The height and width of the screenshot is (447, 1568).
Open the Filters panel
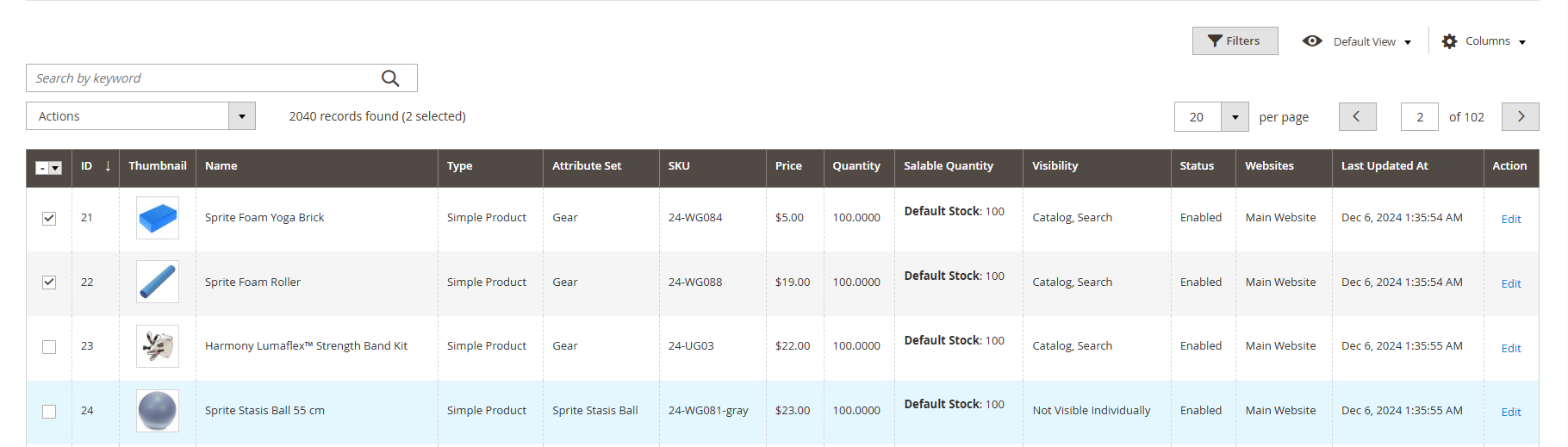tap(1234, 41)
